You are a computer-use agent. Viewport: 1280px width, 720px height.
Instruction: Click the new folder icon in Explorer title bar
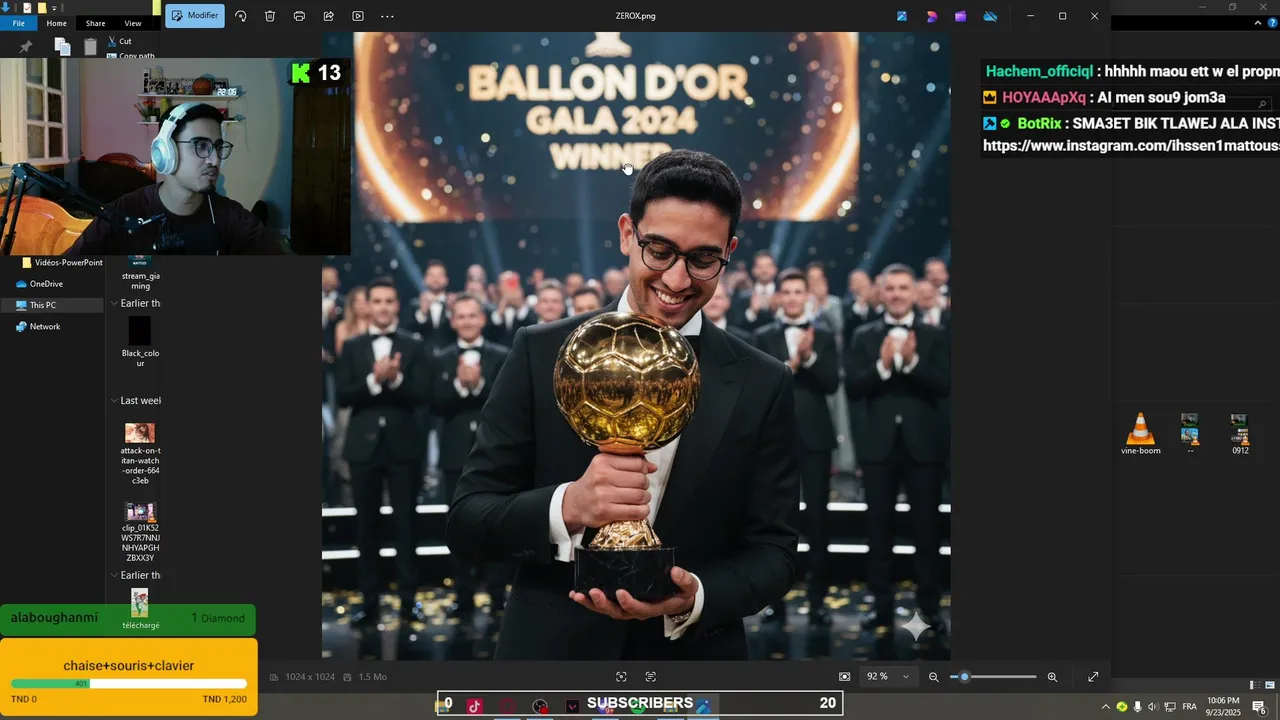(x=43, y=7)
